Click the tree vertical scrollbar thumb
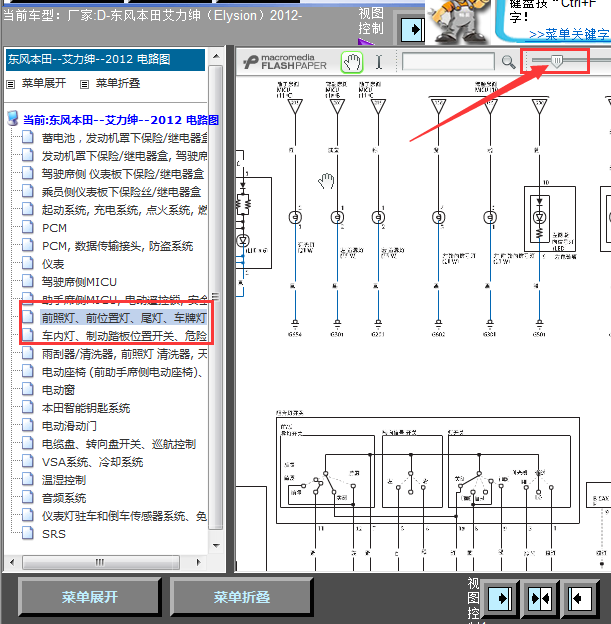Image resolution: width=611 pixels, height=624 pixels. pos(216,297)
